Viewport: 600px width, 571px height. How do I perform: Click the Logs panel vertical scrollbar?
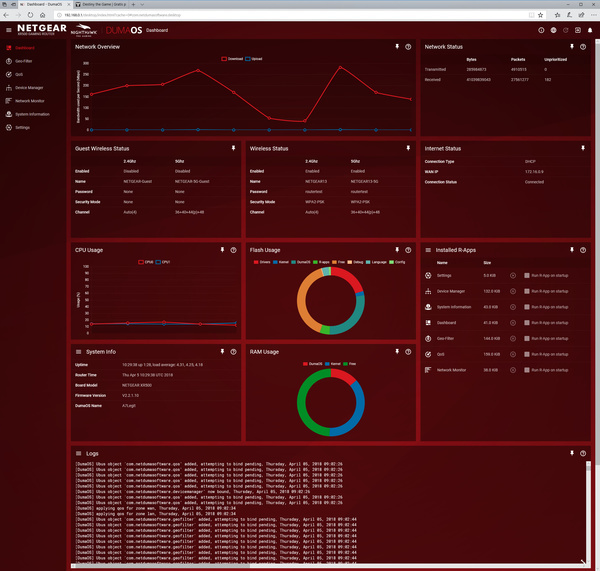click(x=588, y=512)
